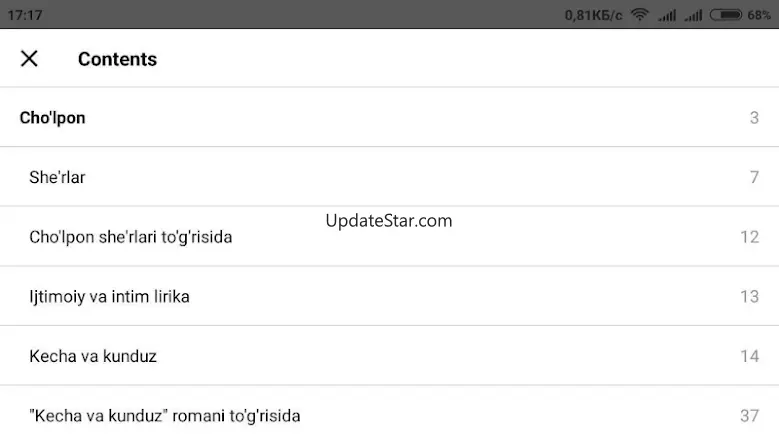This screenshot has height=438, width=779.
Task: Open the She'rlar section
Action: tap(390, 177)
